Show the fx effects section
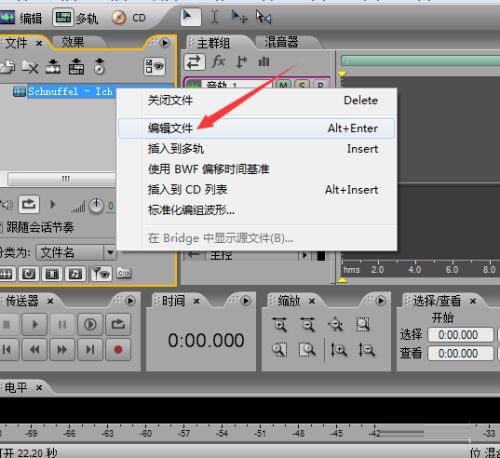500x458 pixels. tap(218, 62)
